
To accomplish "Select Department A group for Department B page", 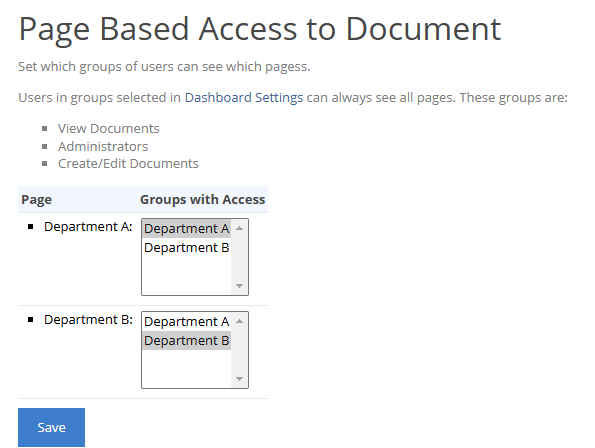I will click(x=186, y=321).
